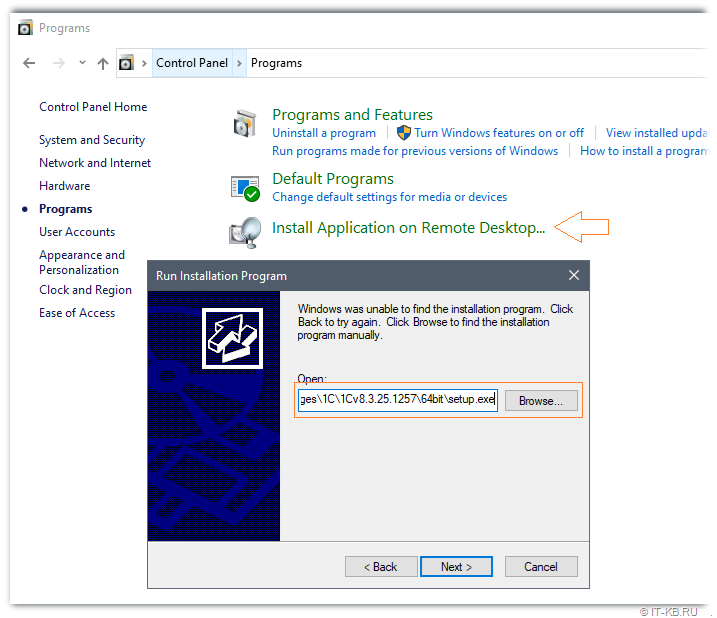Screen dimensions: 717x618
Task: Click the forward arrow navigation button
Action: click(59, 63)
